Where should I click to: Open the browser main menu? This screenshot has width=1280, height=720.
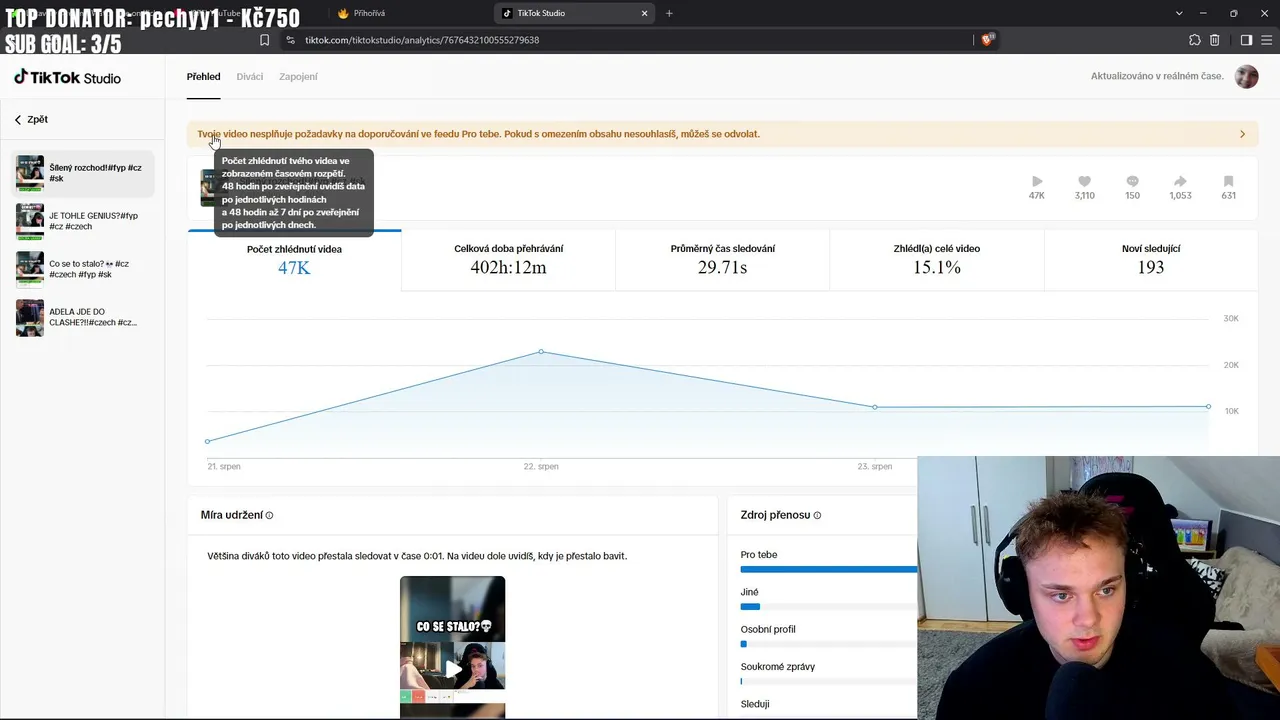[x=1265, y=40]
